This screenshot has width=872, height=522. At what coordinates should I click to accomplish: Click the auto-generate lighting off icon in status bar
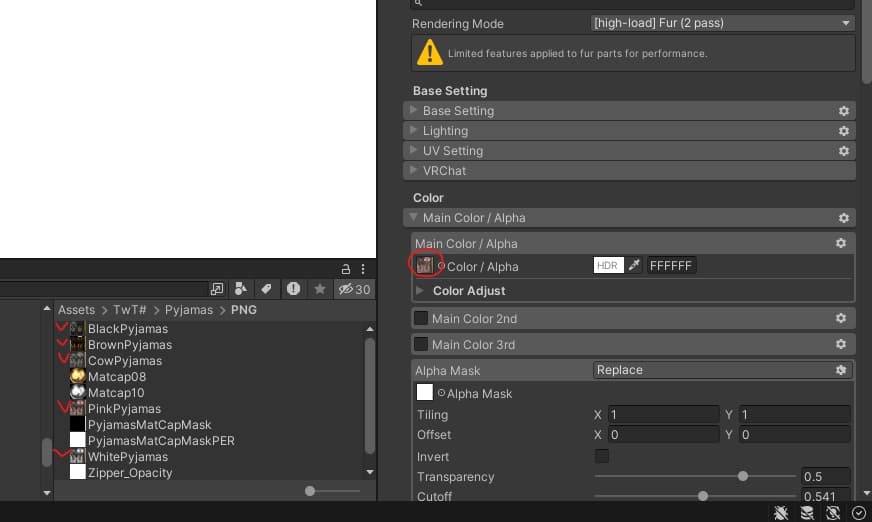pos(833,513)
